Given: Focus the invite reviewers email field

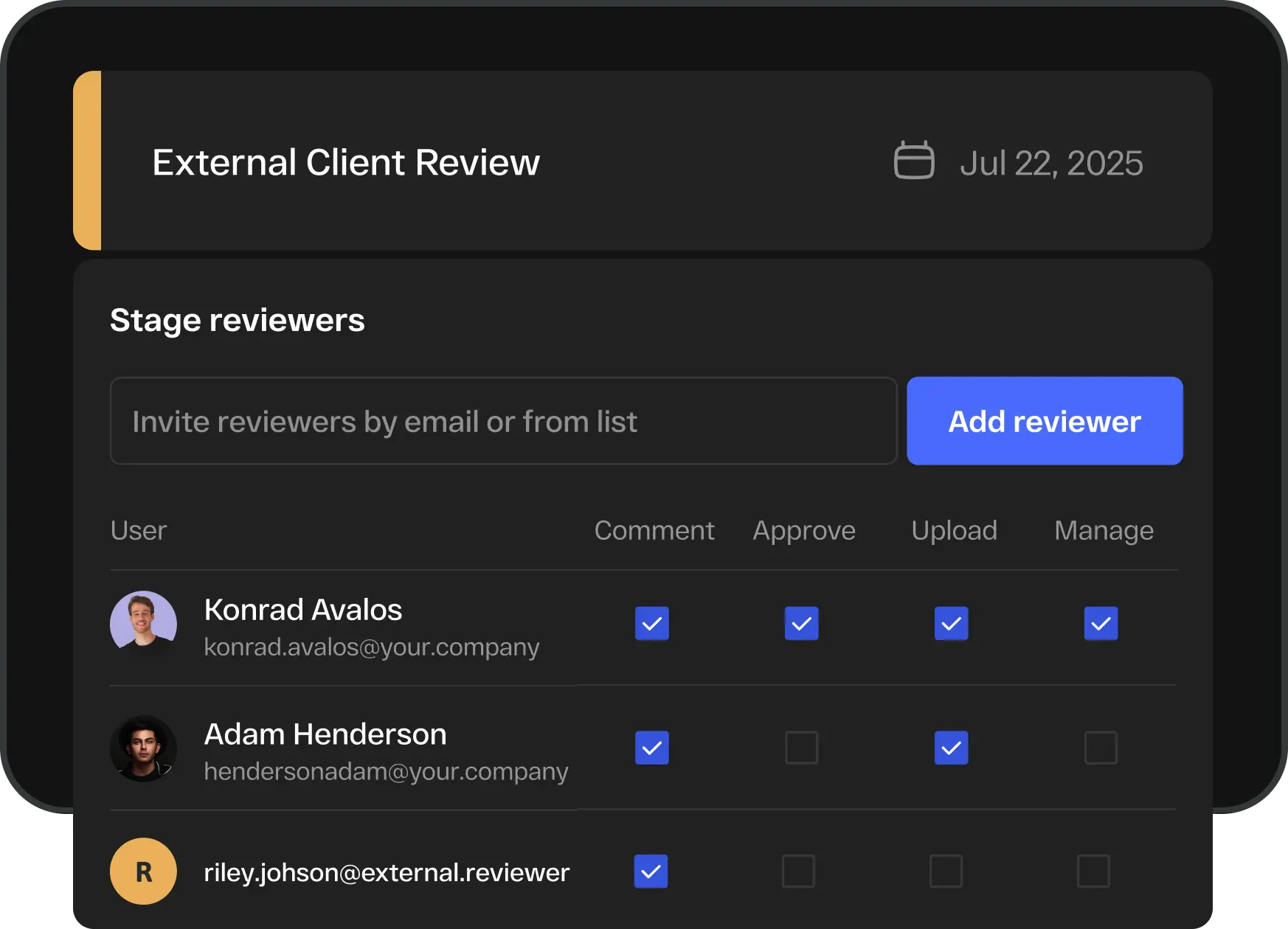Looking at the screenshot, I should (x=503, y=421).
